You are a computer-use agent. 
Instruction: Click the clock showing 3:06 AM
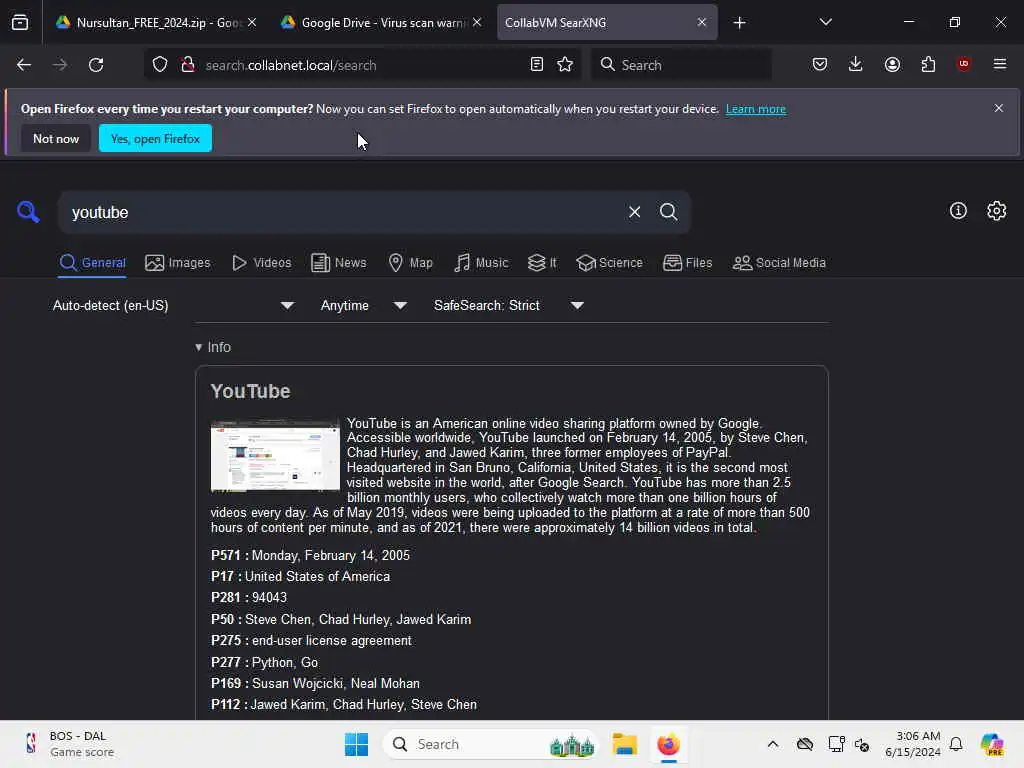tap(912, 744)
